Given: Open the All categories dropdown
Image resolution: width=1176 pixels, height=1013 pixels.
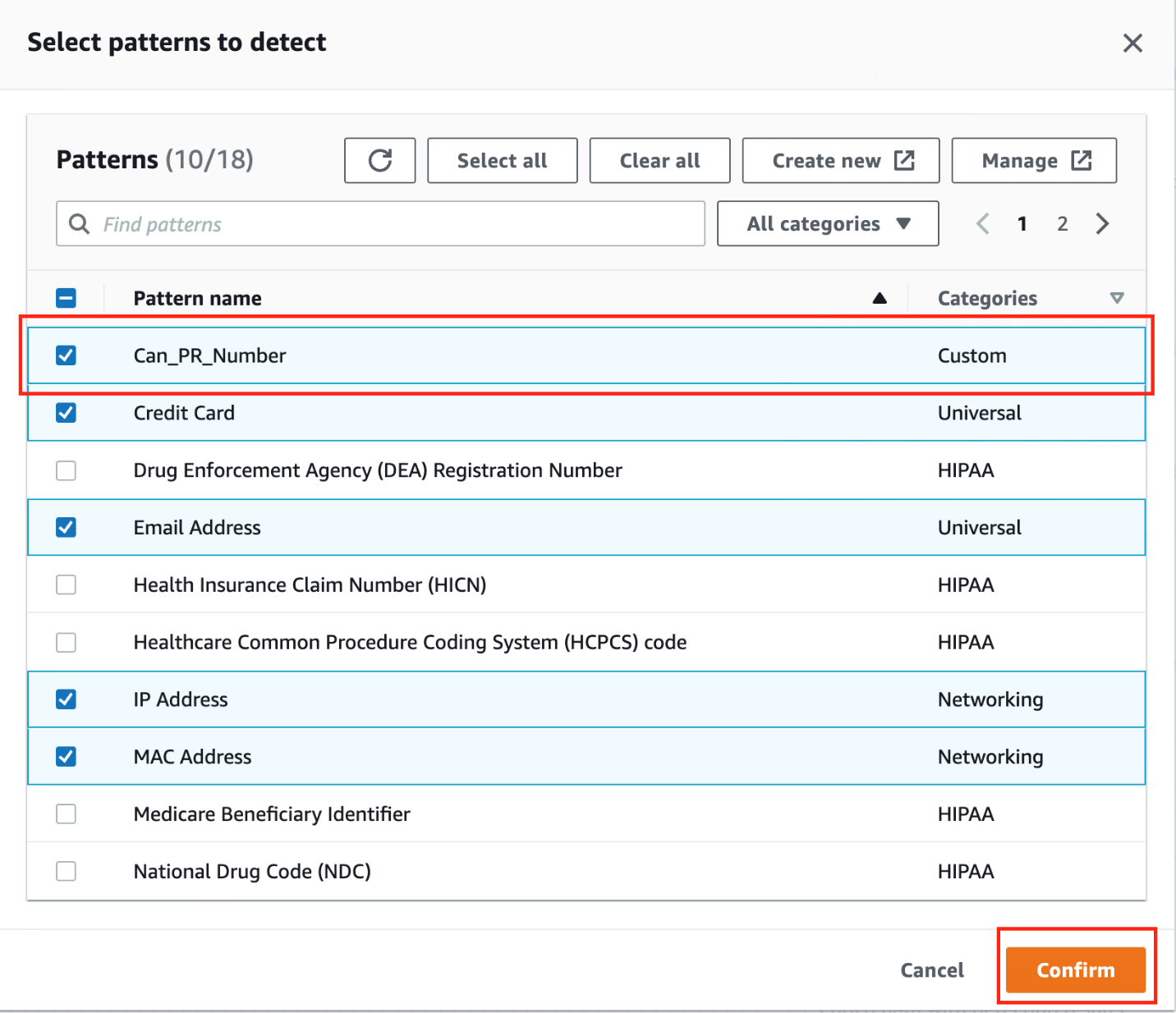Looking at the screenshot, I should (x=828, y=223).
